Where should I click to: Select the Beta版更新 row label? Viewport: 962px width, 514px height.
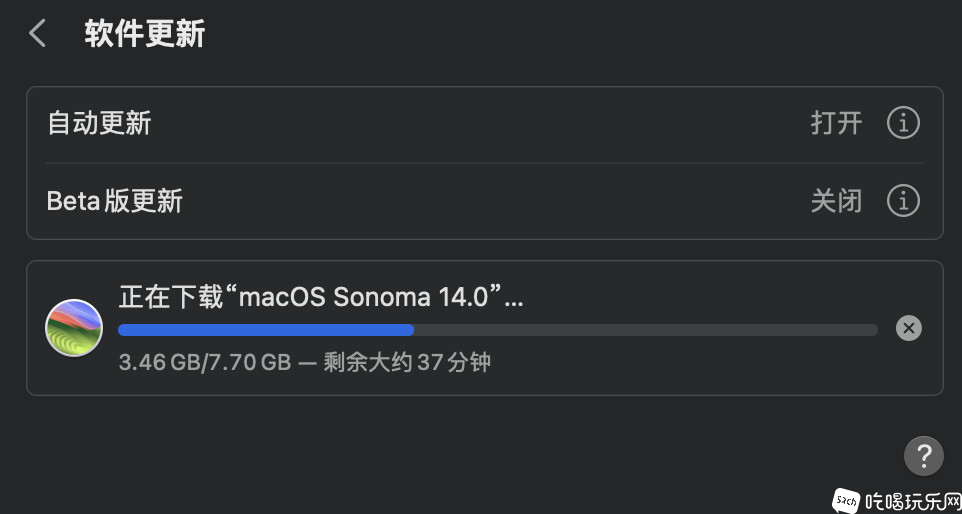coord(115,201)
